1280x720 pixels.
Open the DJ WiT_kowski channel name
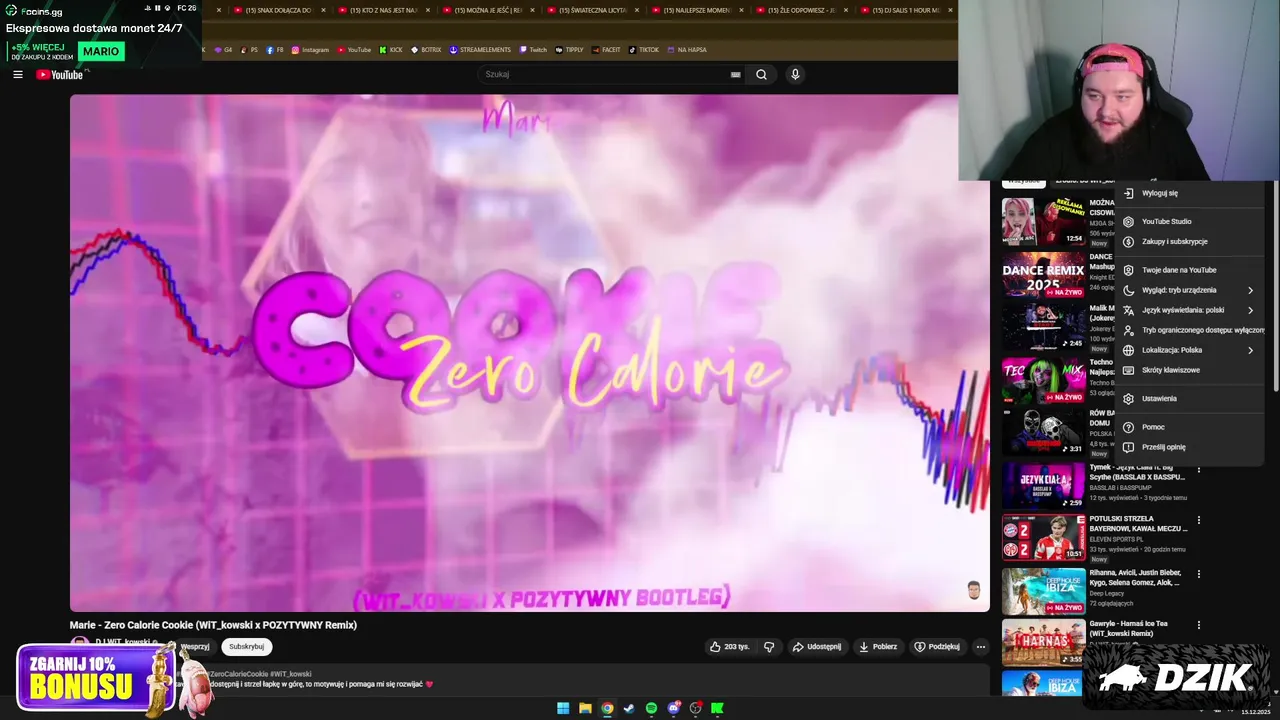pyautogui.click(x=123, y=642)
